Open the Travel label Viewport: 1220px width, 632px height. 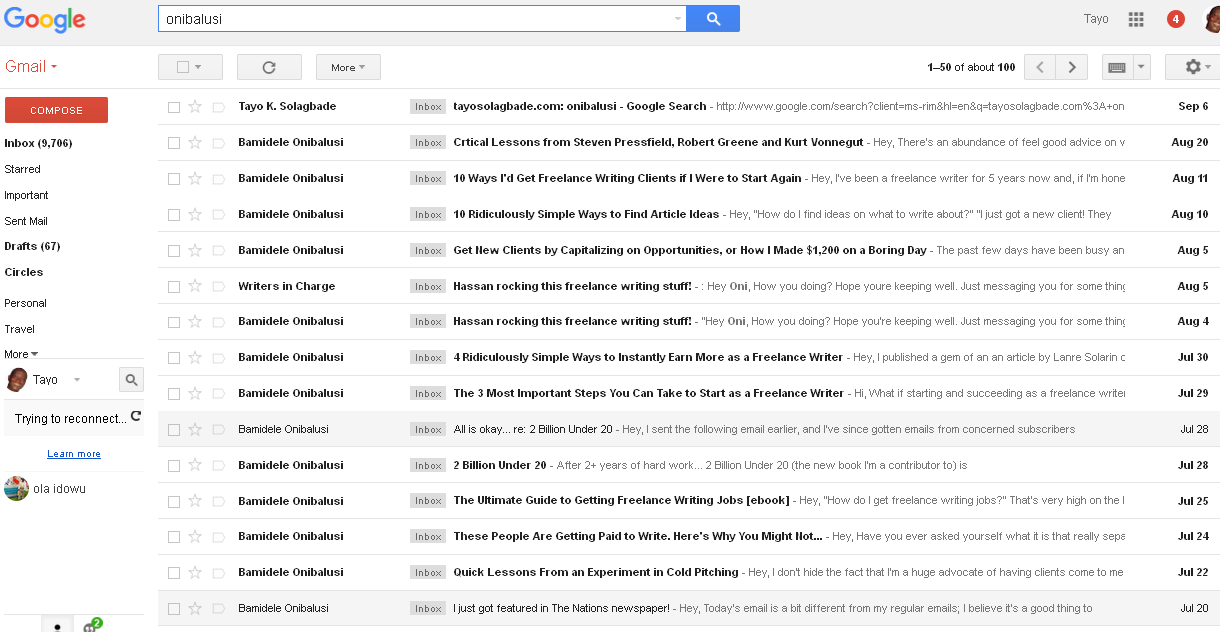[19, 329]
